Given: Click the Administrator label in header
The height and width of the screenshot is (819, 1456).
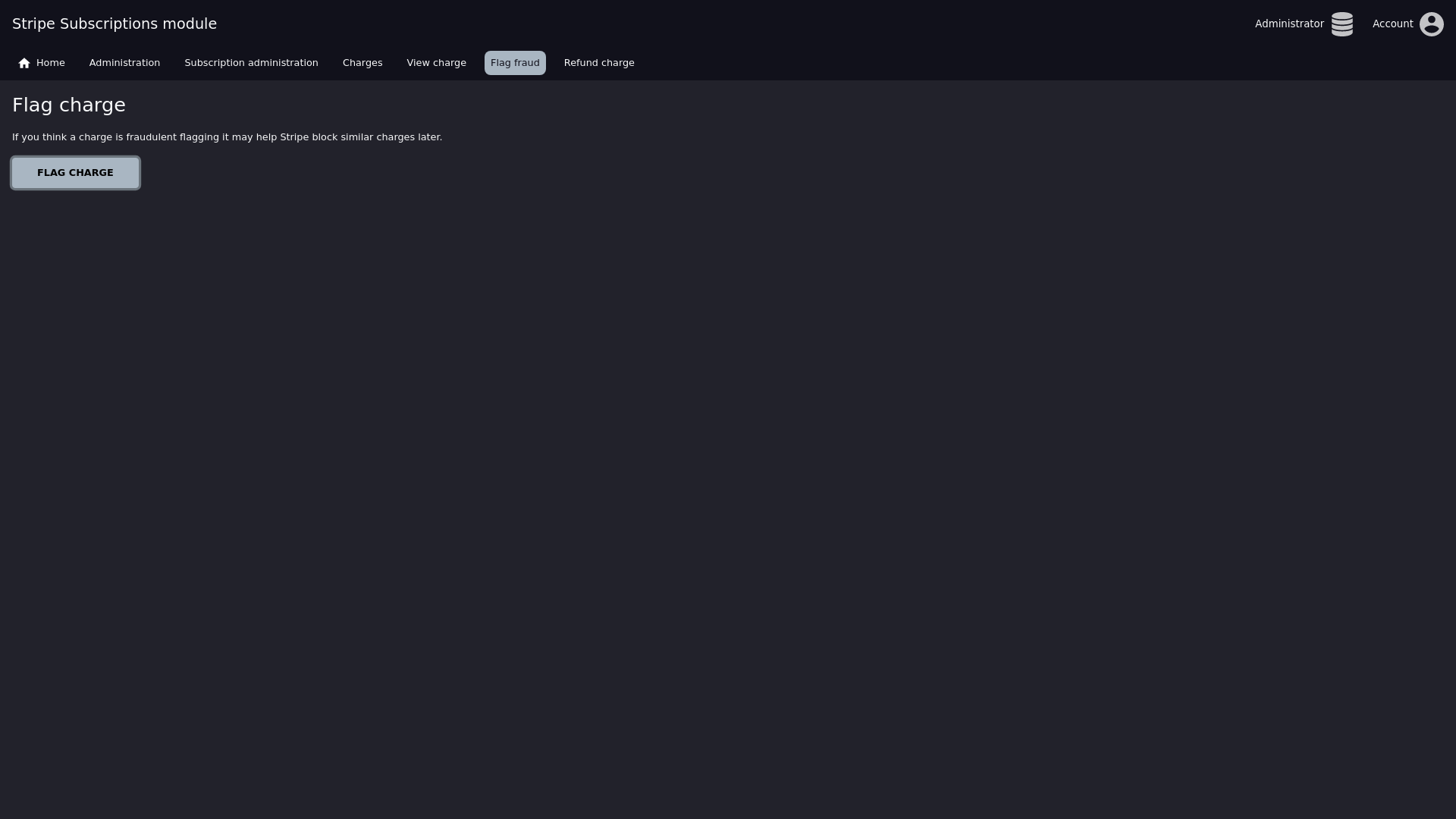Looking at the screenshot, I should (x=1289, y=24).
